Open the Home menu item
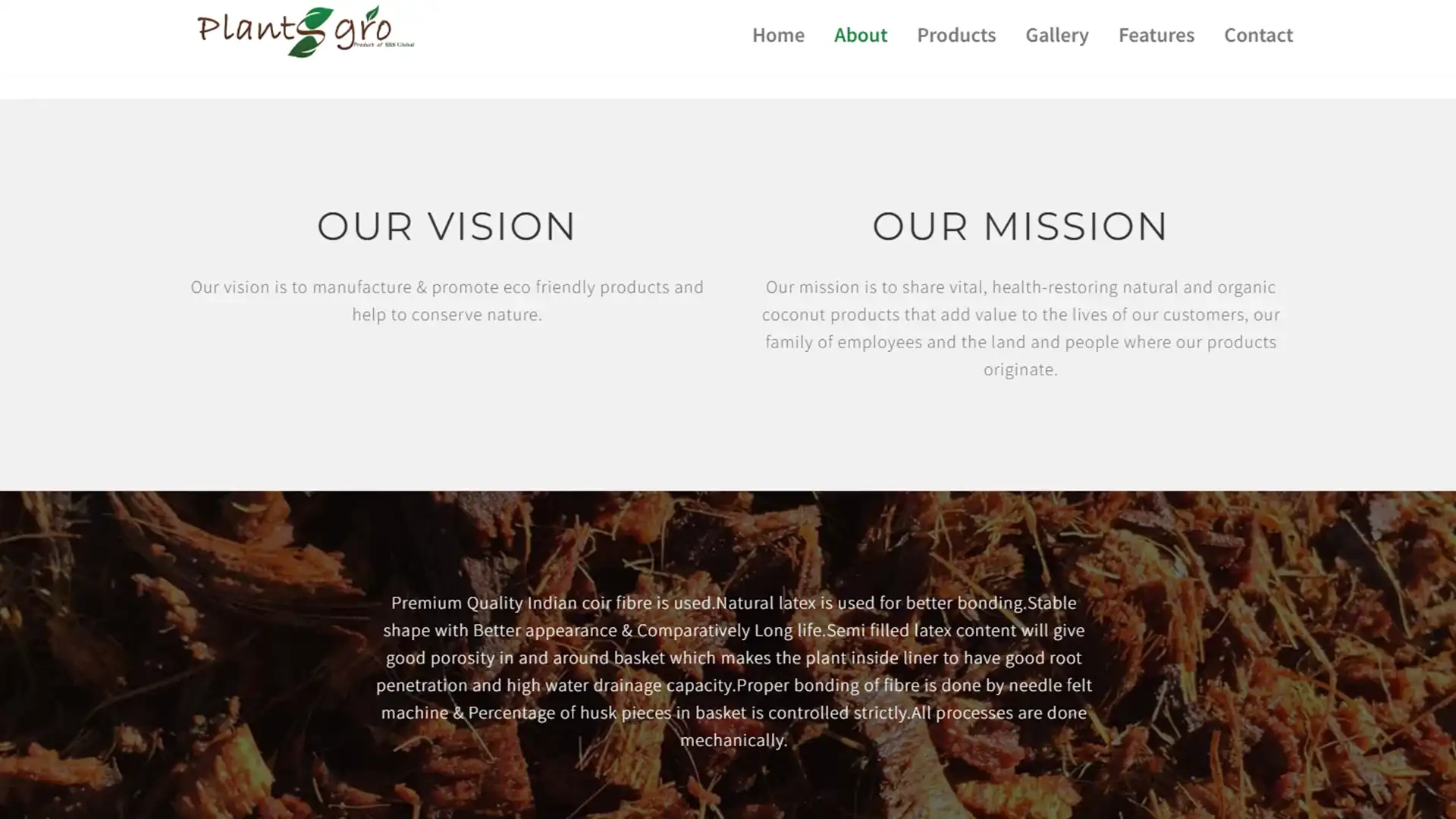Viewport: 1456px width, 819px height. point(778,35)
